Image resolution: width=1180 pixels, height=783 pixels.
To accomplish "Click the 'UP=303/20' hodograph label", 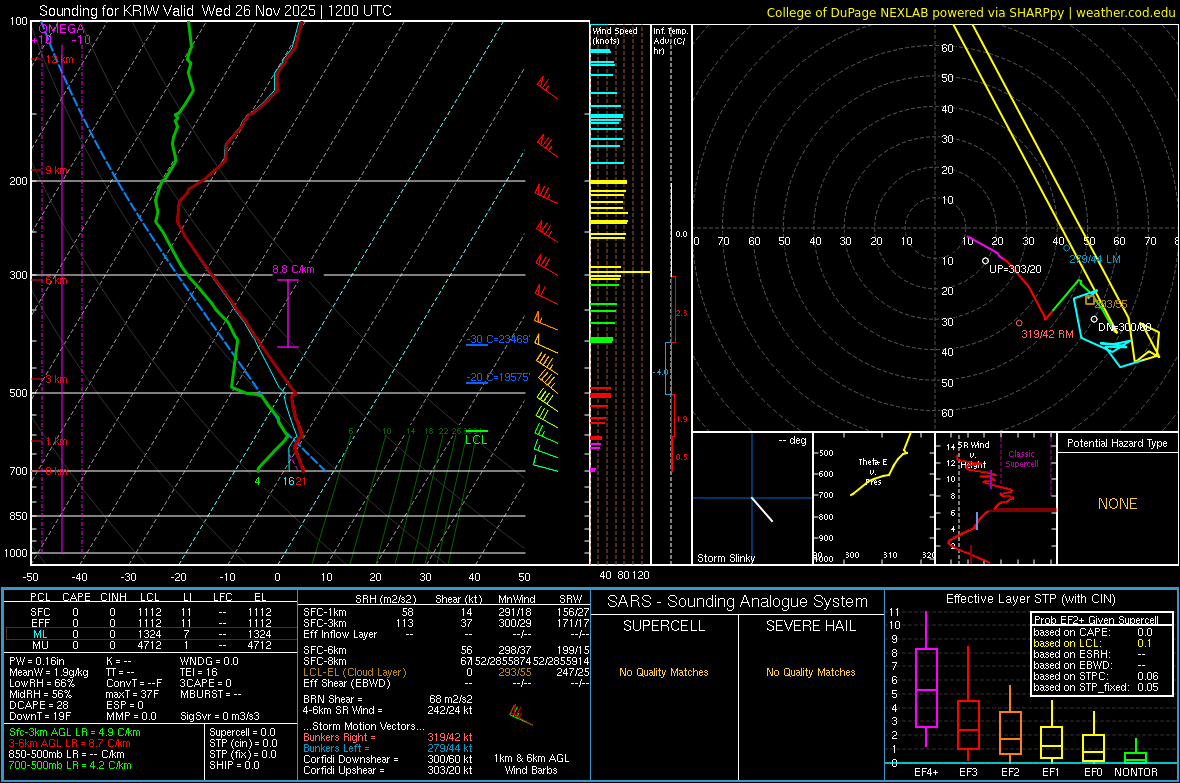I will (1015, 269).
